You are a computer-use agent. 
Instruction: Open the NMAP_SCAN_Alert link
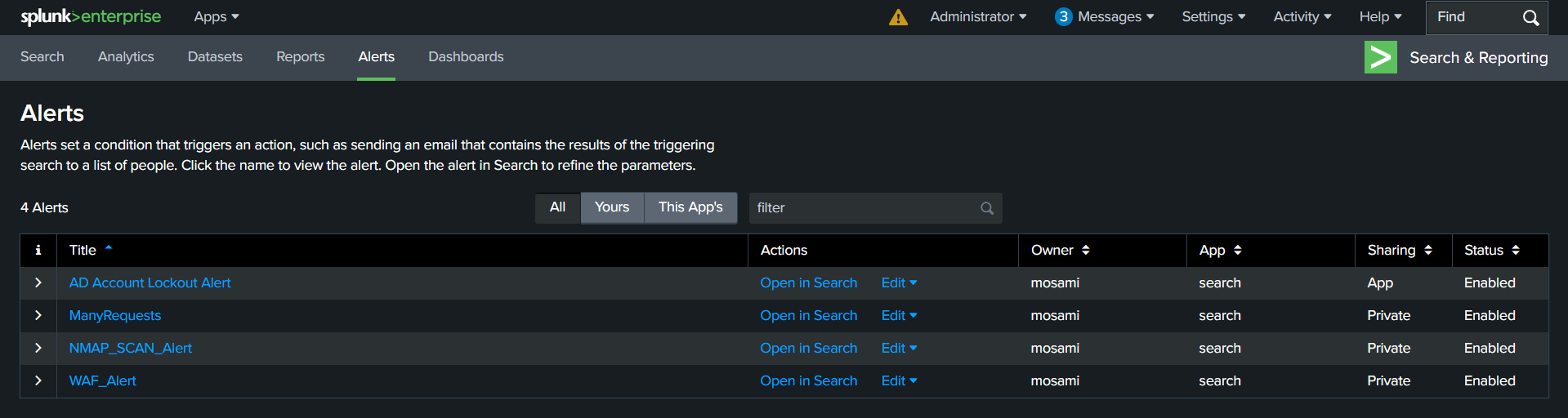pos(131,348)
